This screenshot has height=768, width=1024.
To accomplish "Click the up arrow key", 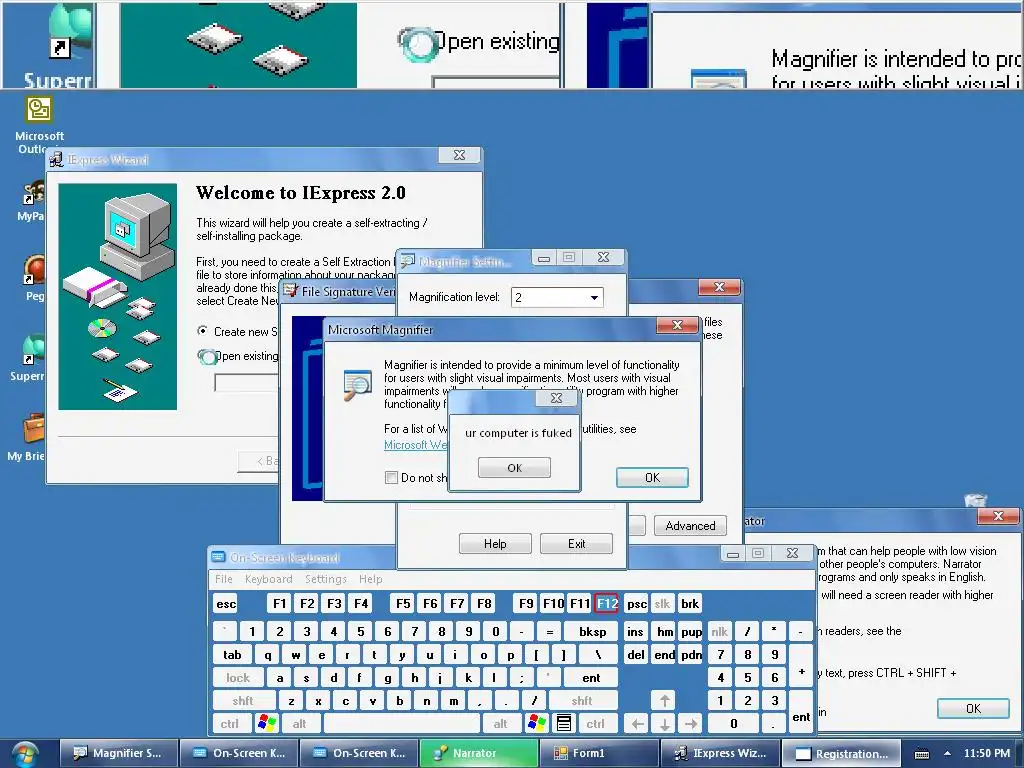I will tap(664, 701).
